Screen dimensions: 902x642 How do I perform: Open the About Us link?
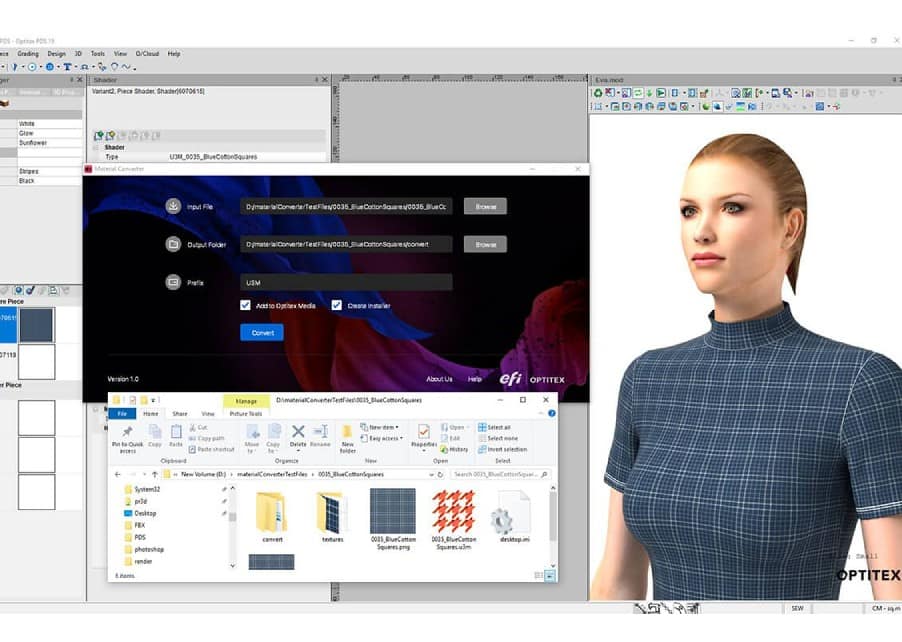coord(439,379)
